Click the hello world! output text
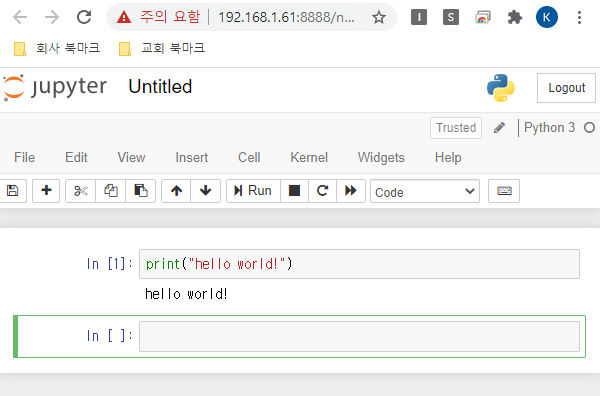Image resolution: width=600 pixels, height=396 pixels. tap(186, 294)
